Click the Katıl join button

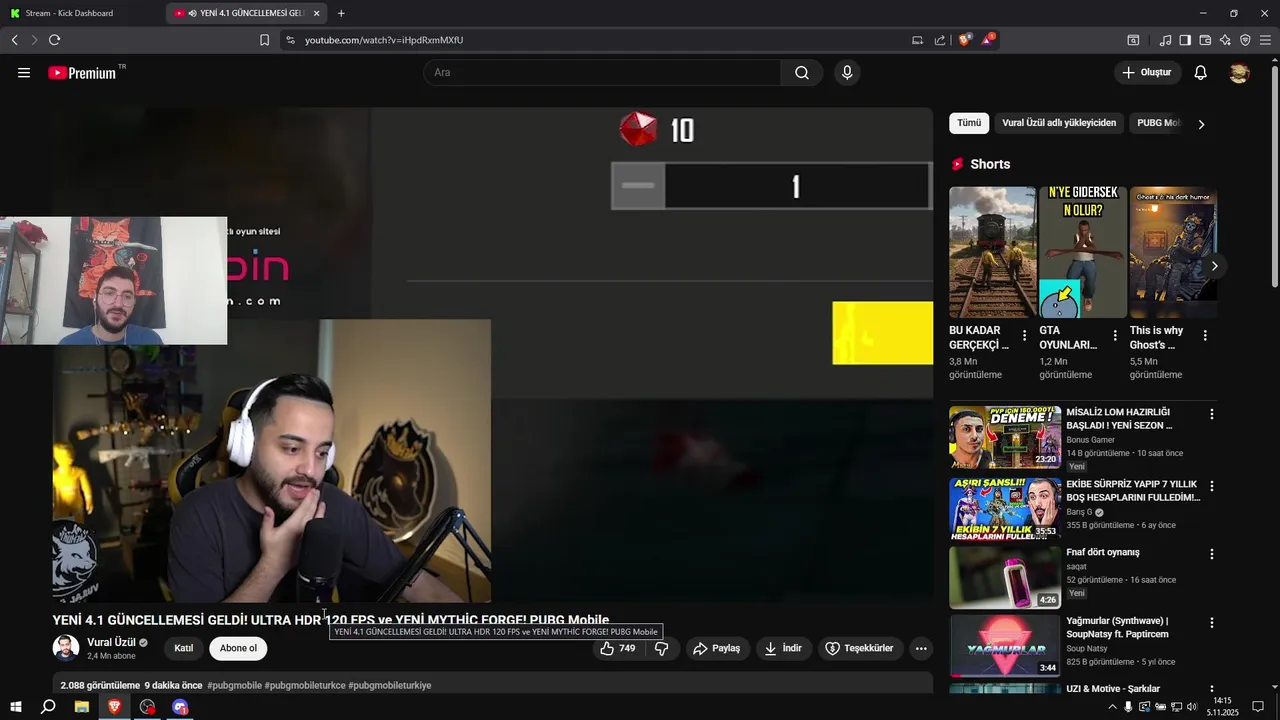[x=184, y=648]
